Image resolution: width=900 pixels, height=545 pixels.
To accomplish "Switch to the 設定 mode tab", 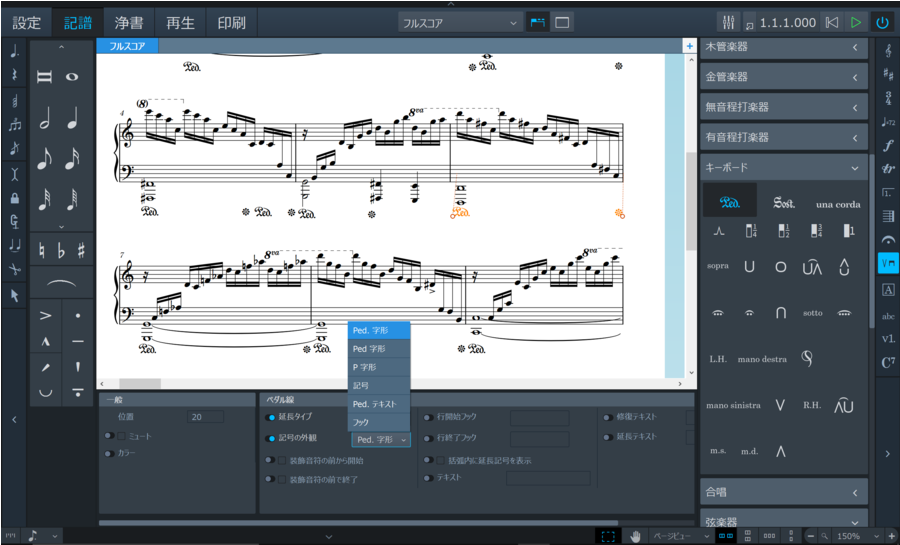I will pyautogui.click(x=26, y=23).
